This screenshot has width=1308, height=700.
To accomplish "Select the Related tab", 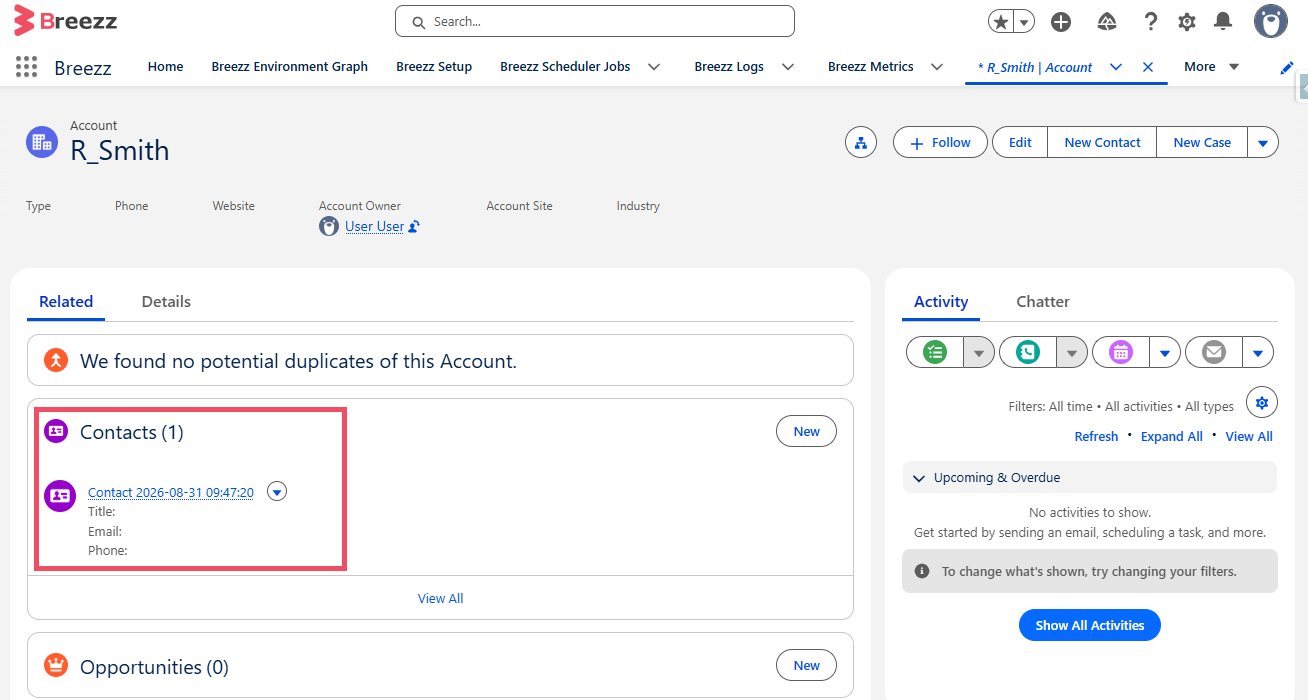I will coord(66,301).
